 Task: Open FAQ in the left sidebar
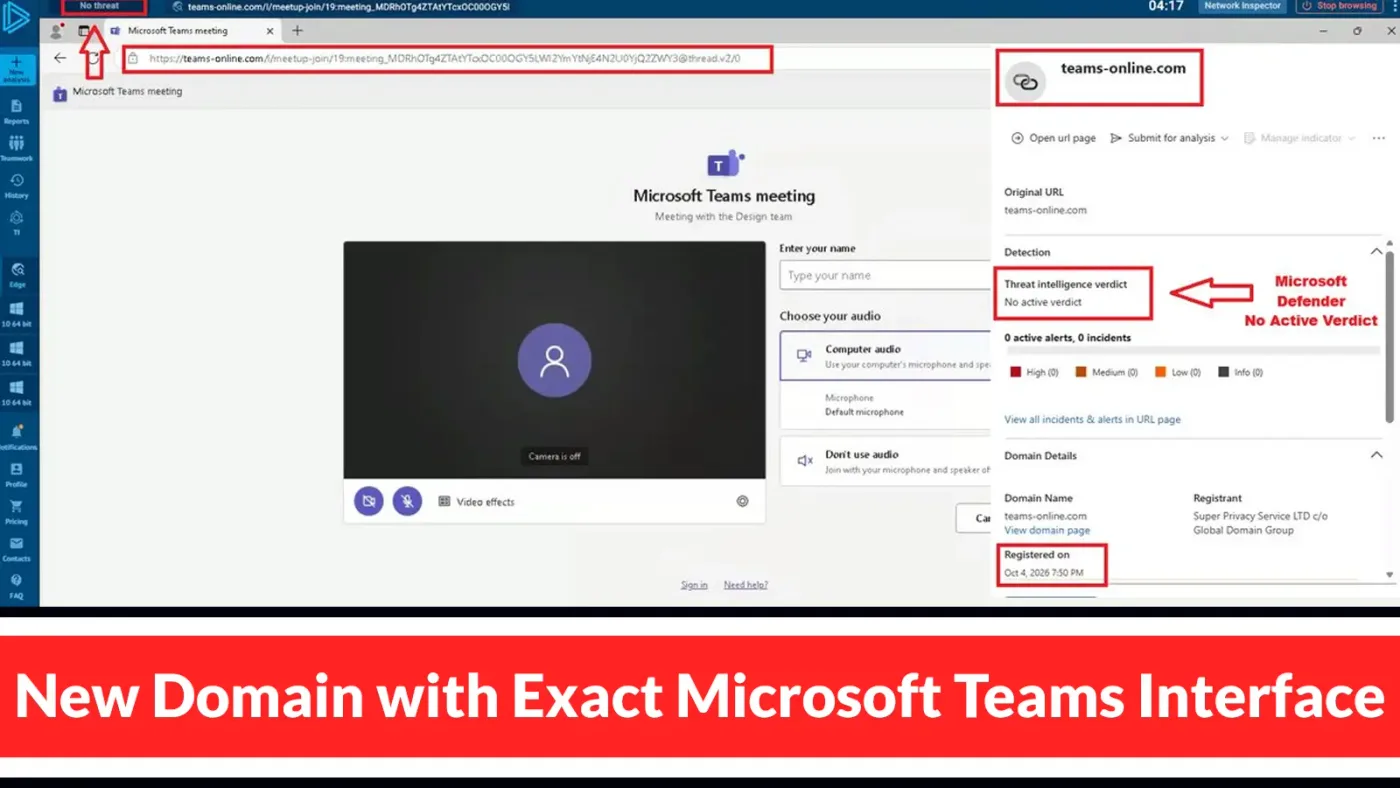tap(16, 585)
